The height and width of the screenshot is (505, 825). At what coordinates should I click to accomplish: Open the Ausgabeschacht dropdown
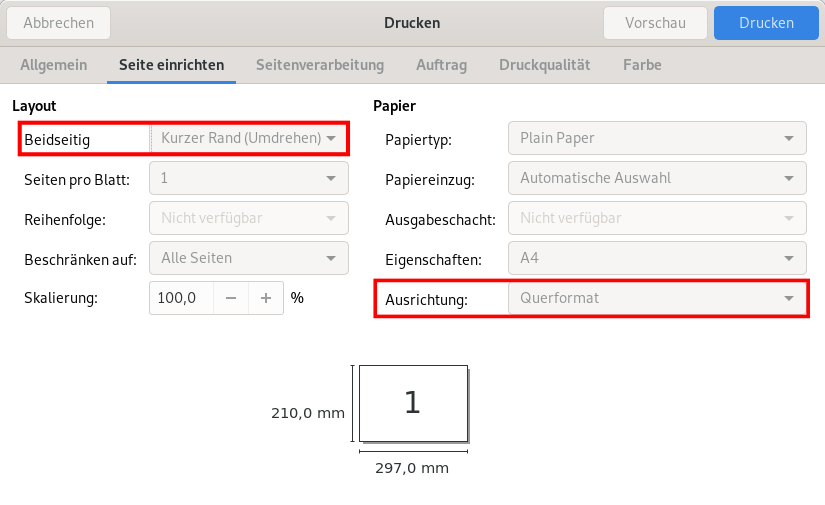click(x=656, y=219)
